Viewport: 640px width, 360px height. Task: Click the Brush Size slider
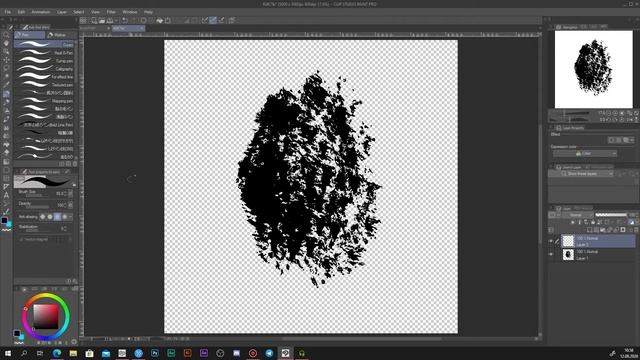37,196
